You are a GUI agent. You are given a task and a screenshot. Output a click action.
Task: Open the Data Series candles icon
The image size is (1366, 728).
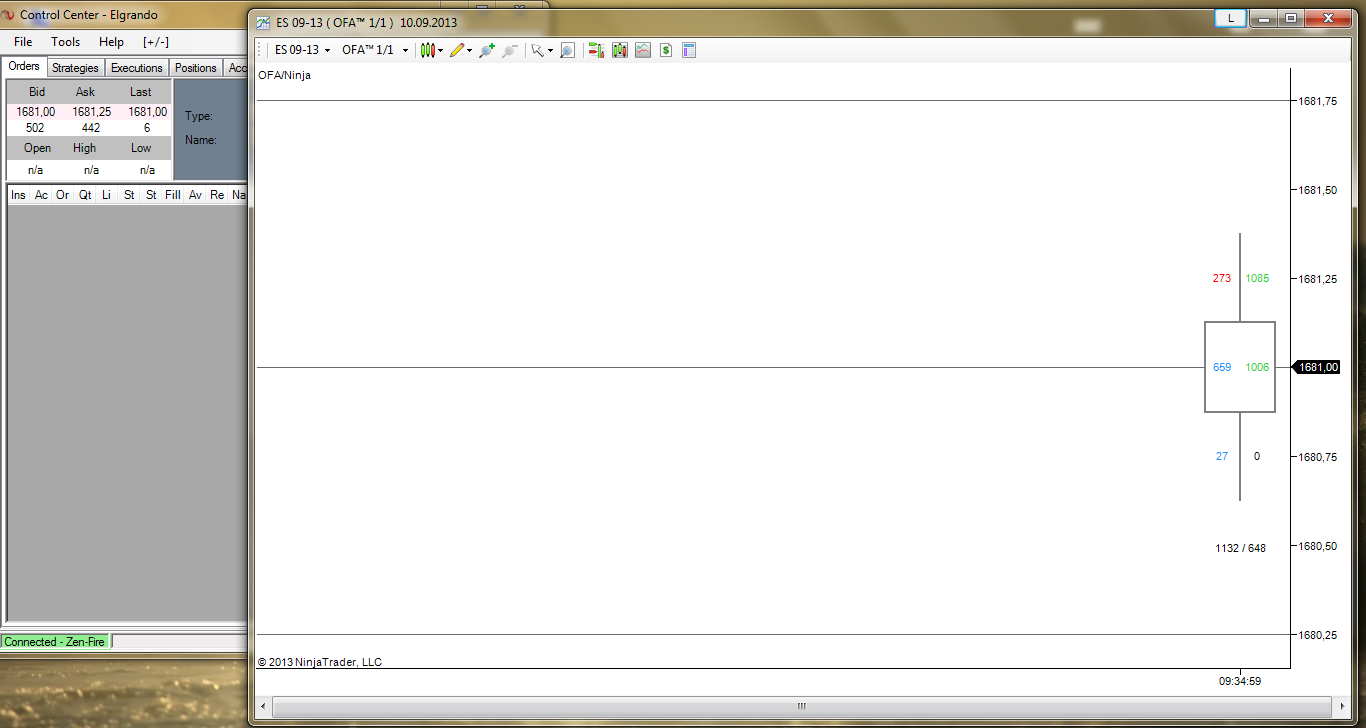click(x=620, y=50)
